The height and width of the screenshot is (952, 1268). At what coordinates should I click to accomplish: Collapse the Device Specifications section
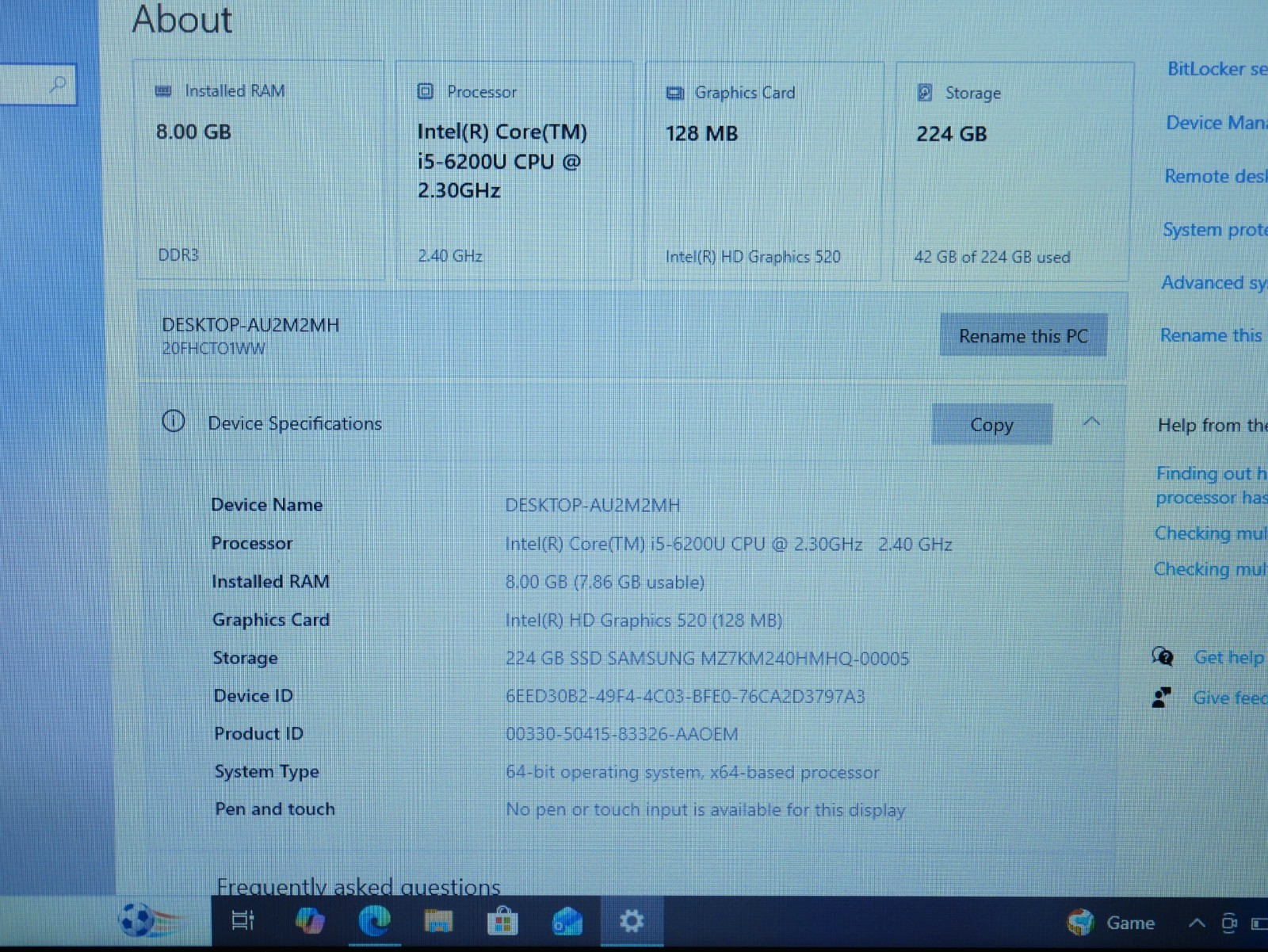click(x=1091, y=422)
